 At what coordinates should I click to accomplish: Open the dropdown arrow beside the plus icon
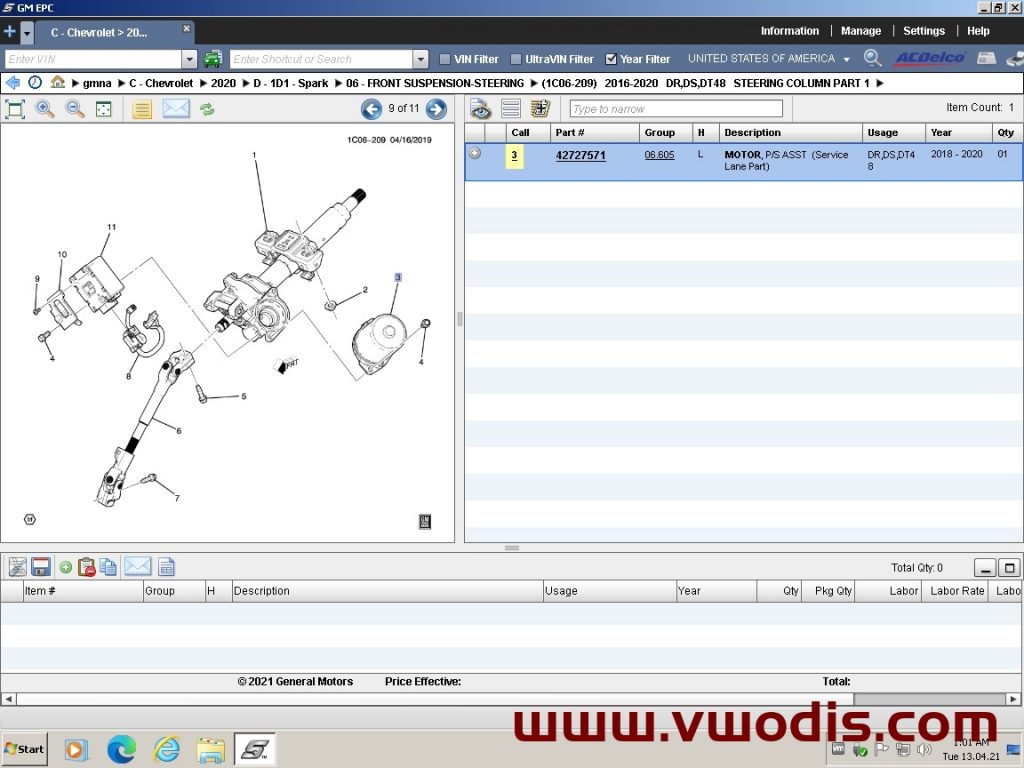pos(27,32)
